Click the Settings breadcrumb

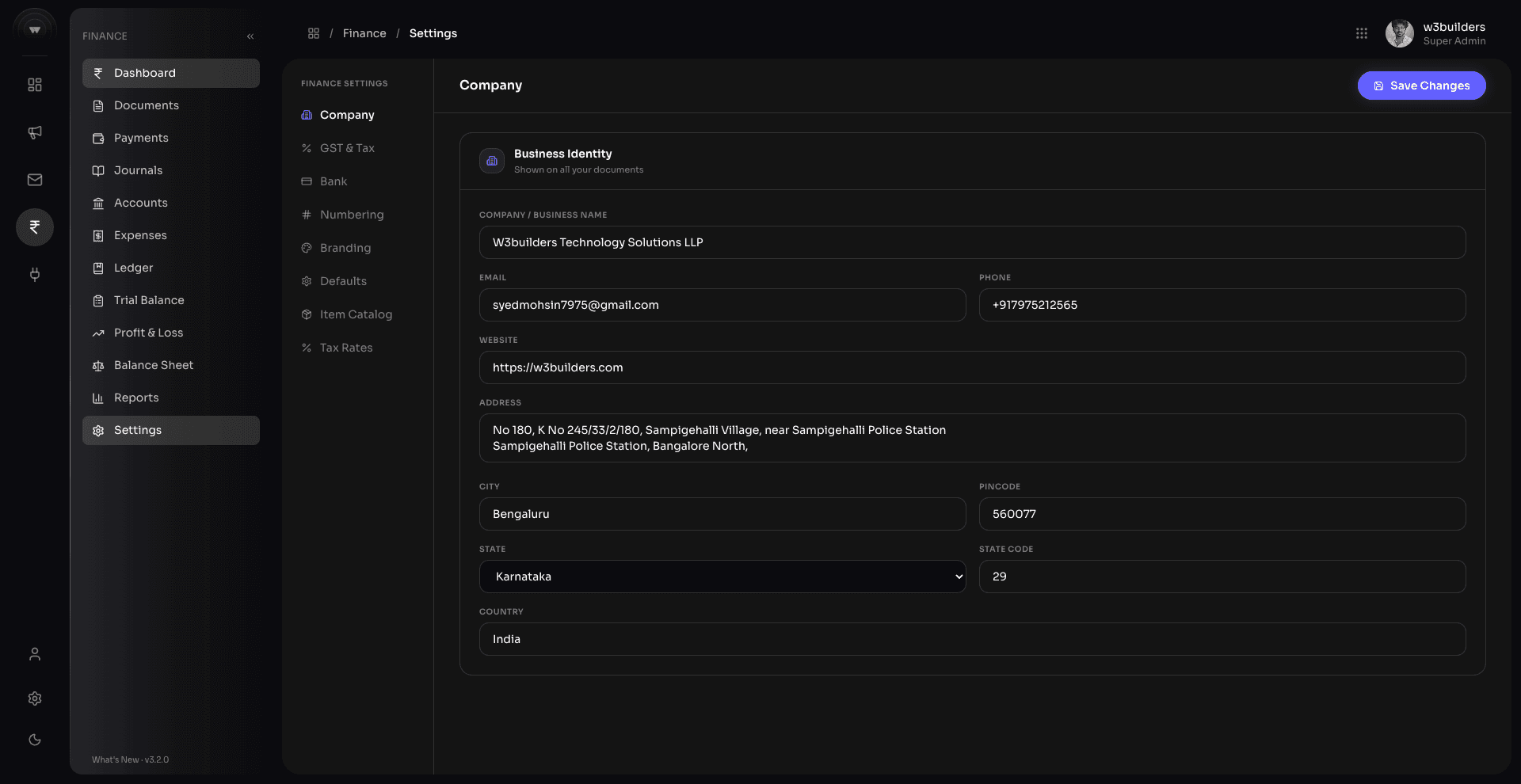click(433, 33)
